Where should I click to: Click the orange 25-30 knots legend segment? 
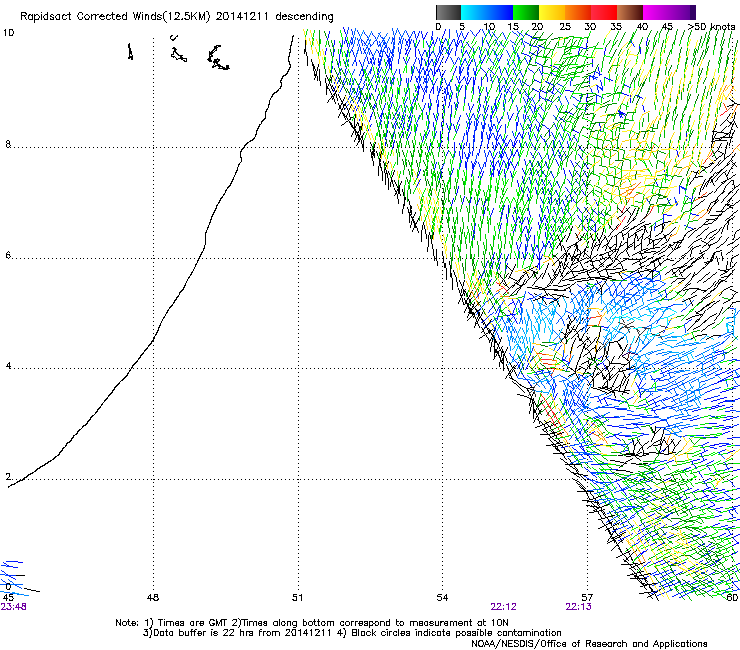(x=578, y=12)
